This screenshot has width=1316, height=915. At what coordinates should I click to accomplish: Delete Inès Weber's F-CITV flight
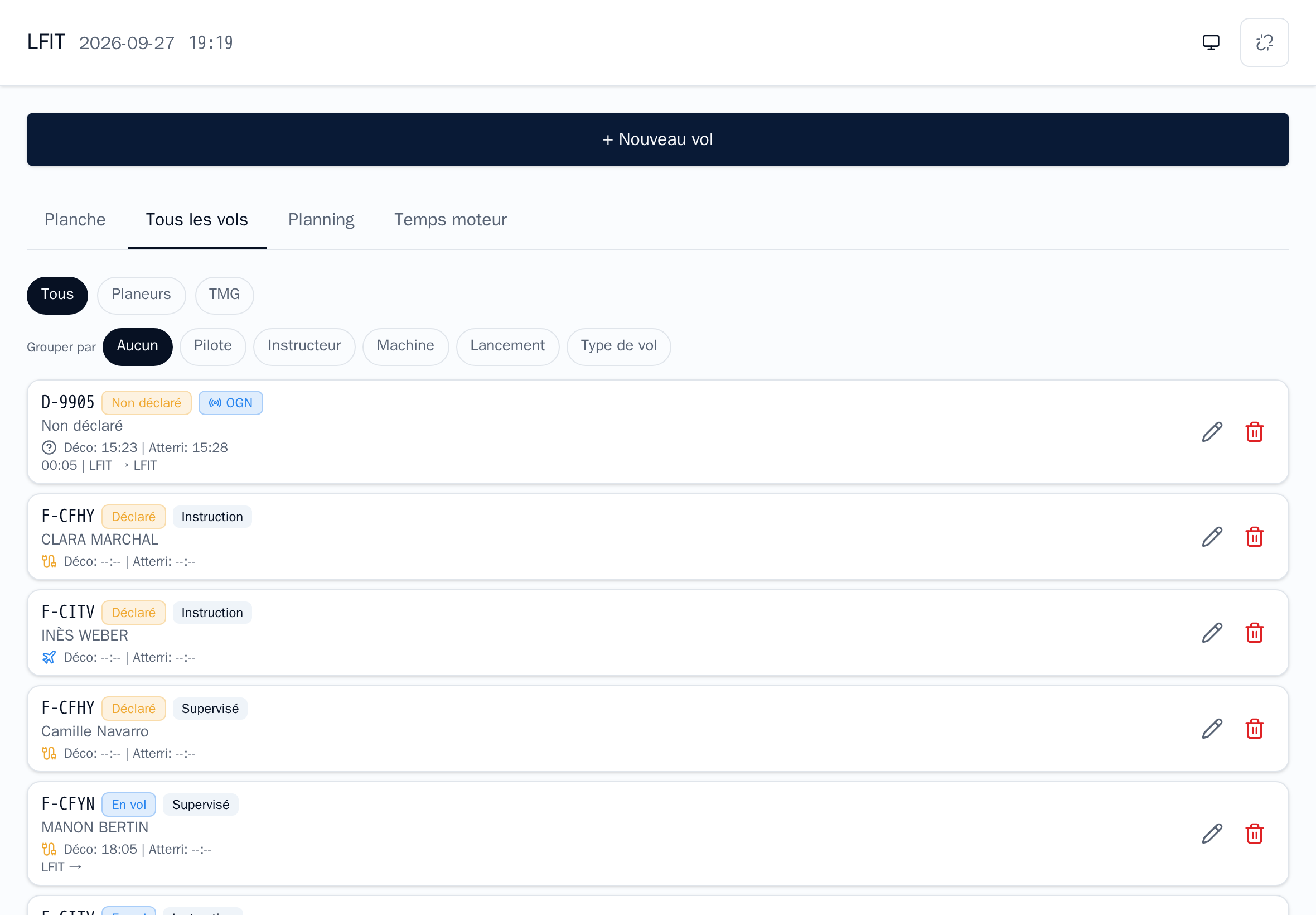point(1255,633)
